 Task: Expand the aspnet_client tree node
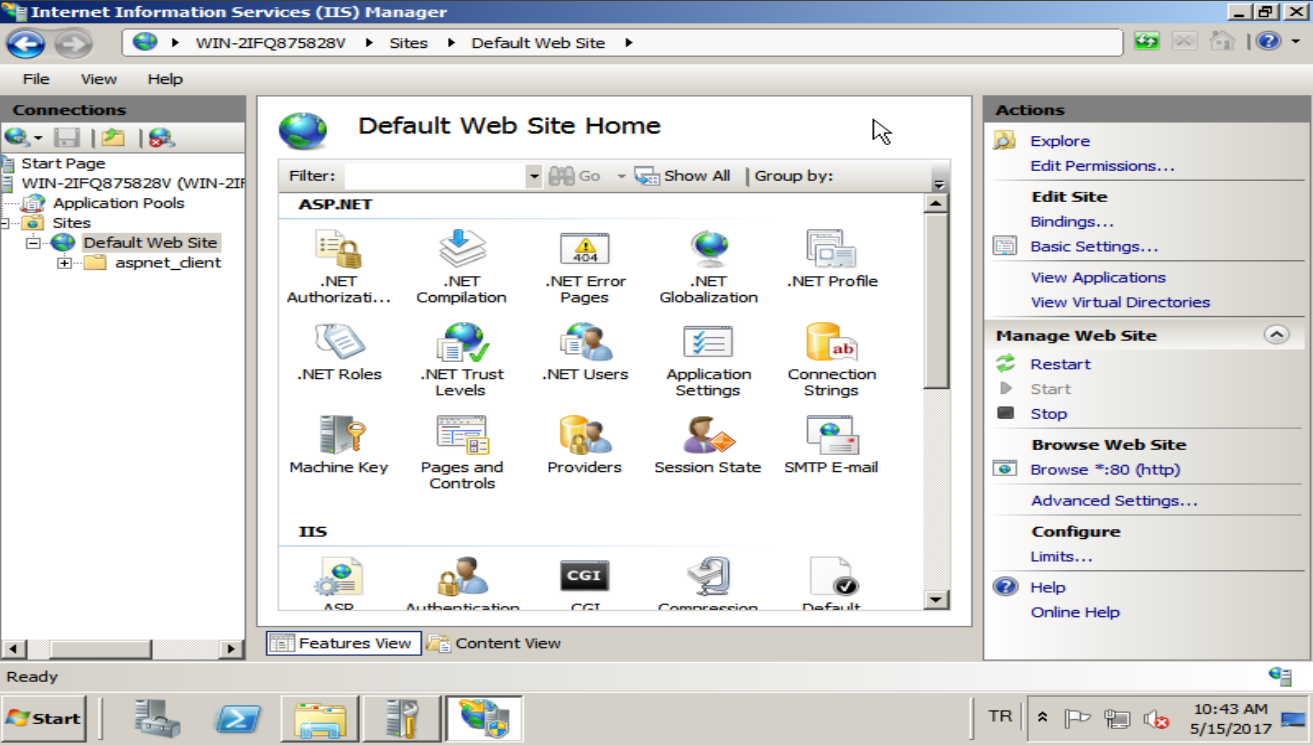pos(64,263)
